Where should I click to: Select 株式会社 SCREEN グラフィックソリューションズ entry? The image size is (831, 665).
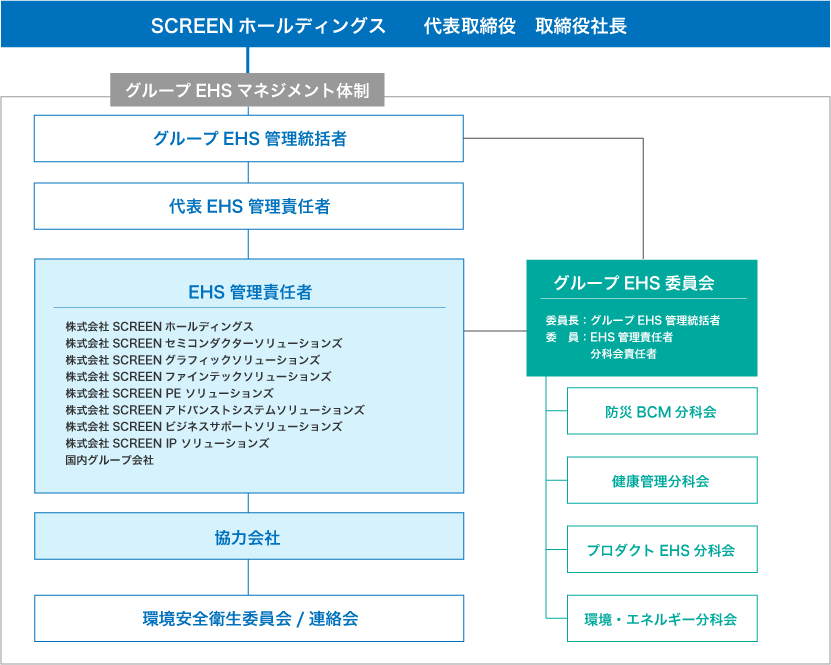coord(193,360)
